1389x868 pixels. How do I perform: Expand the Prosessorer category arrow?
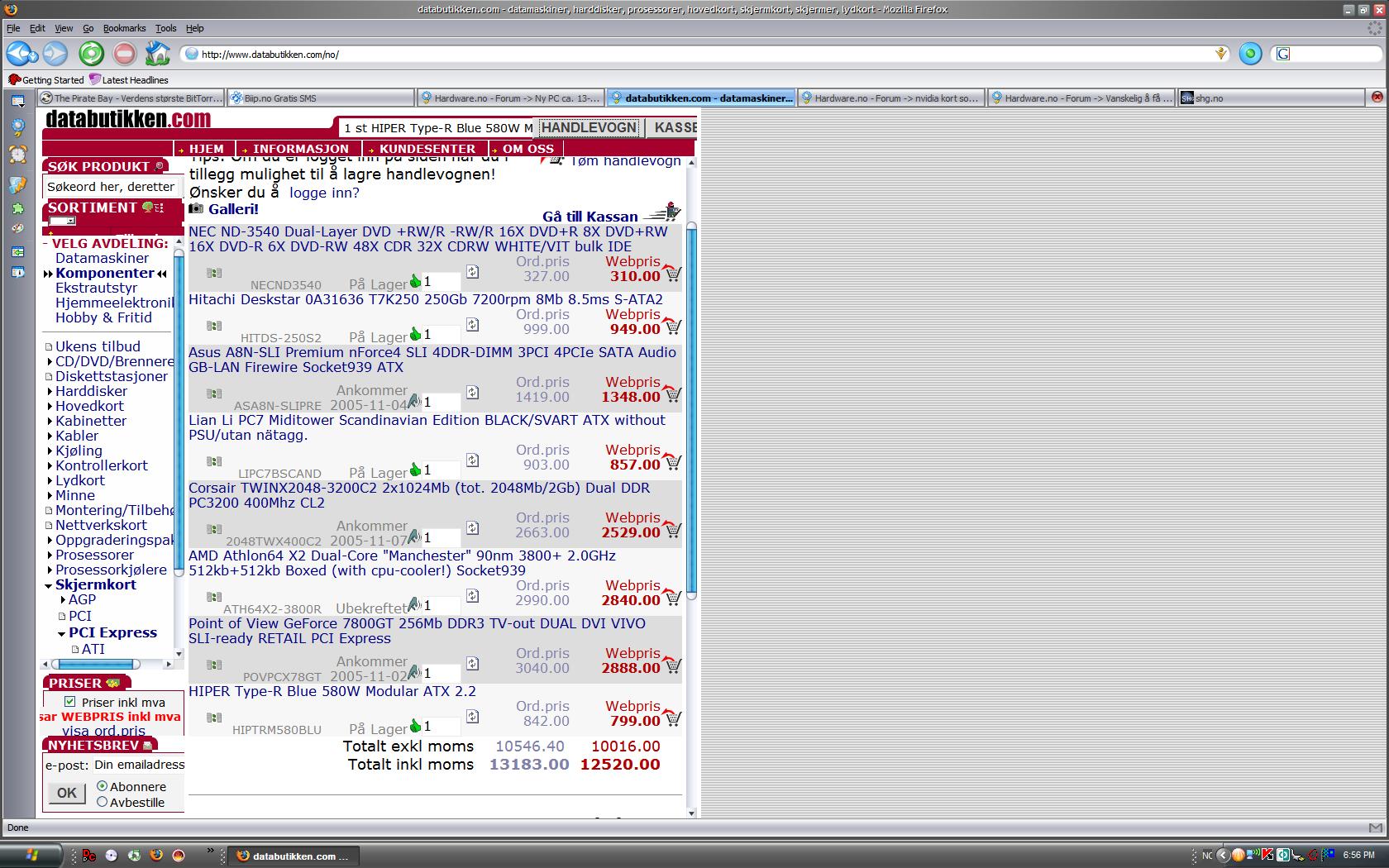[49, 555]
